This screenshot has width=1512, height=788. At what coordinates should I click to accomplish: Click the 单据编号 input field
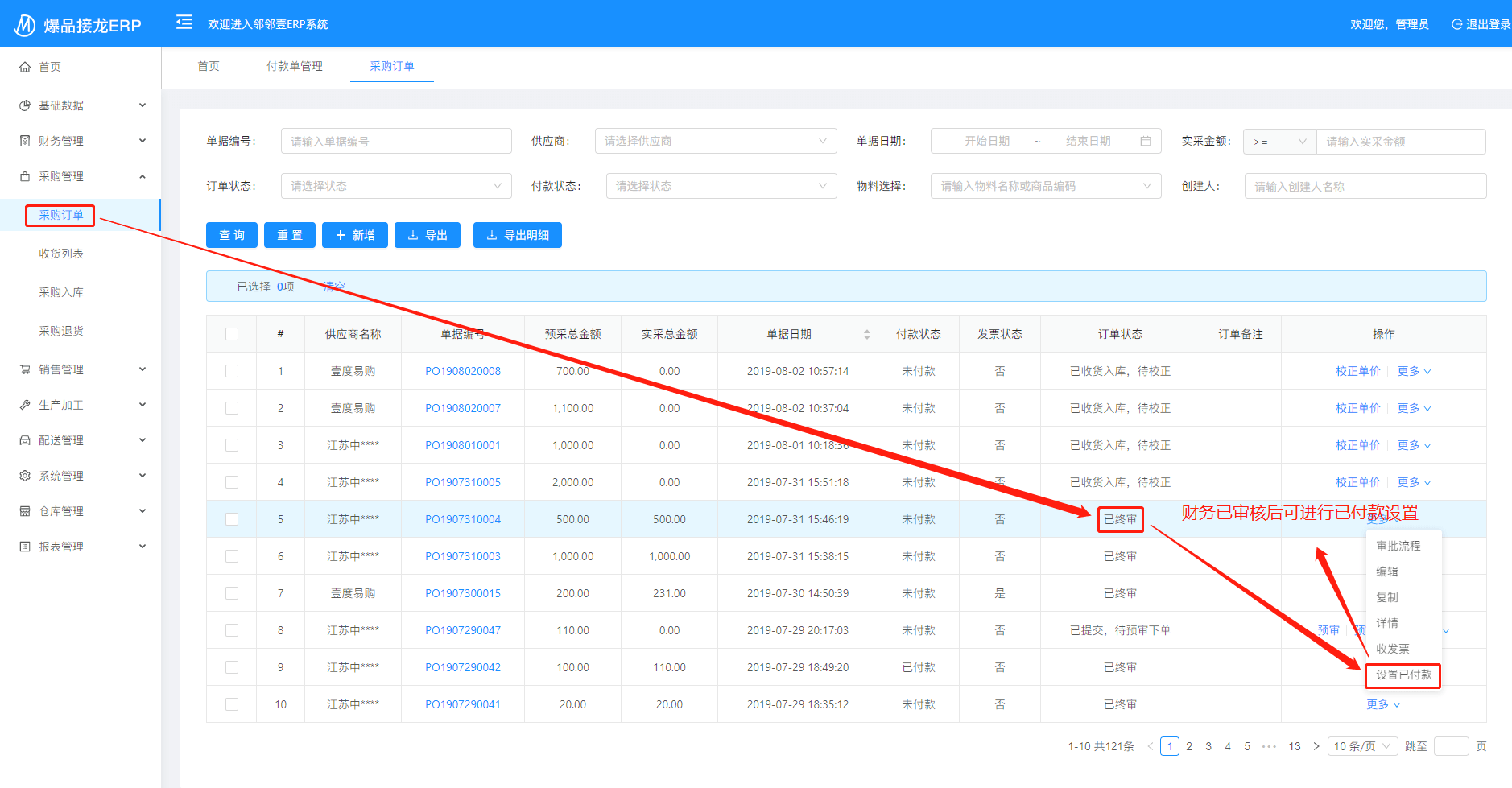[x=396, y=141]
